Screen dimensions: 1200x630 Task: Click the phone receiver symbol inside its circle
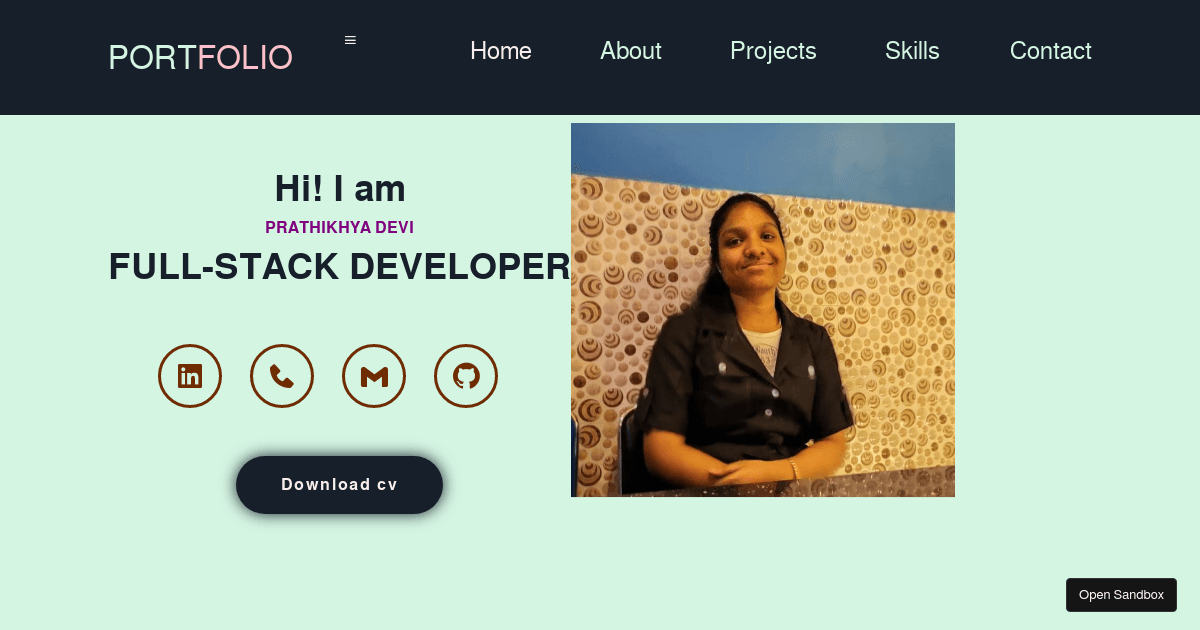pyautogui.click(x=282, y=376)
